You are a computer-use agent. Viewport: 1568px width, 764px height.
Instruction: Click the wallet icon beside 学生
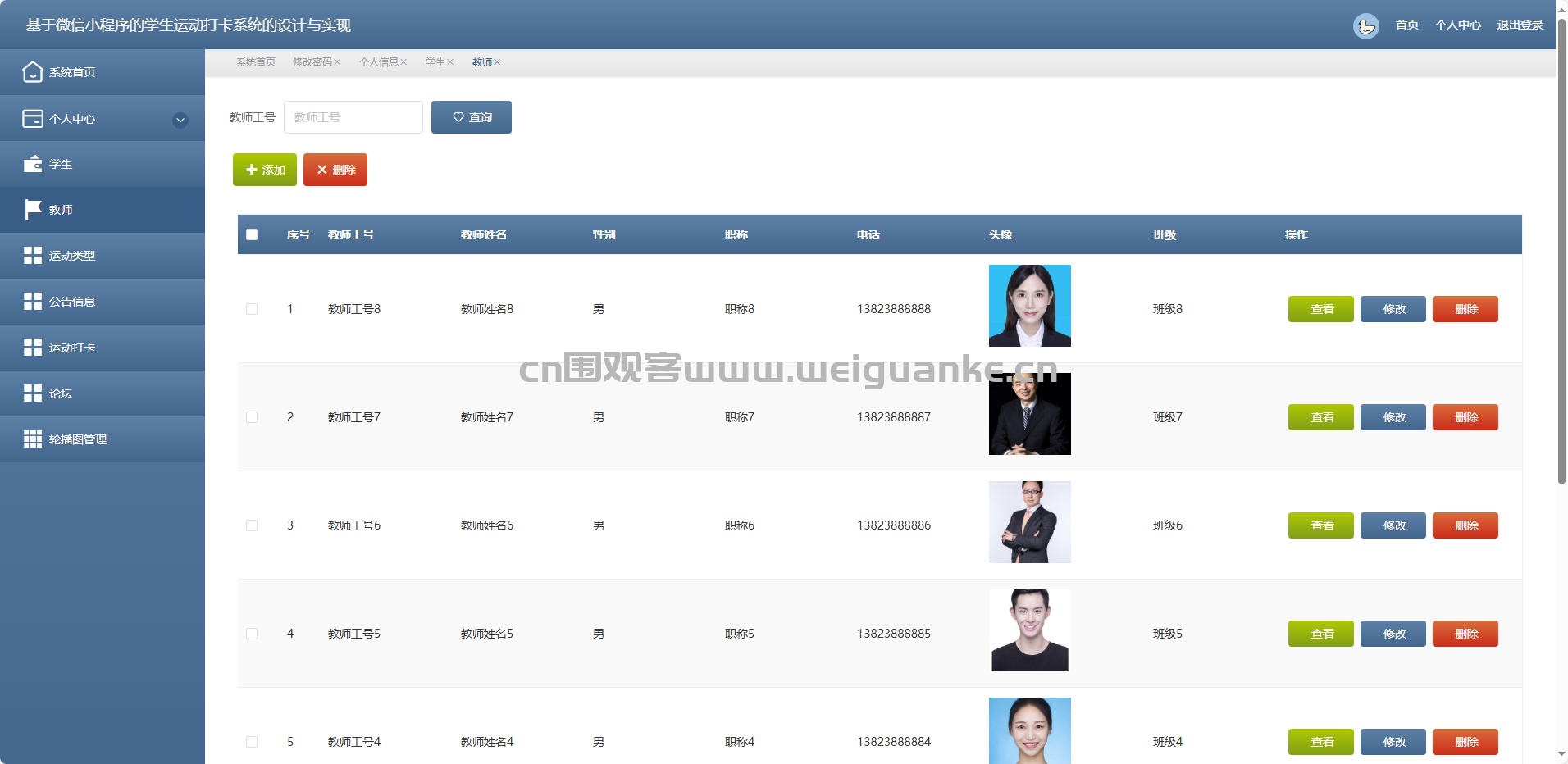(x=33, y=164)
